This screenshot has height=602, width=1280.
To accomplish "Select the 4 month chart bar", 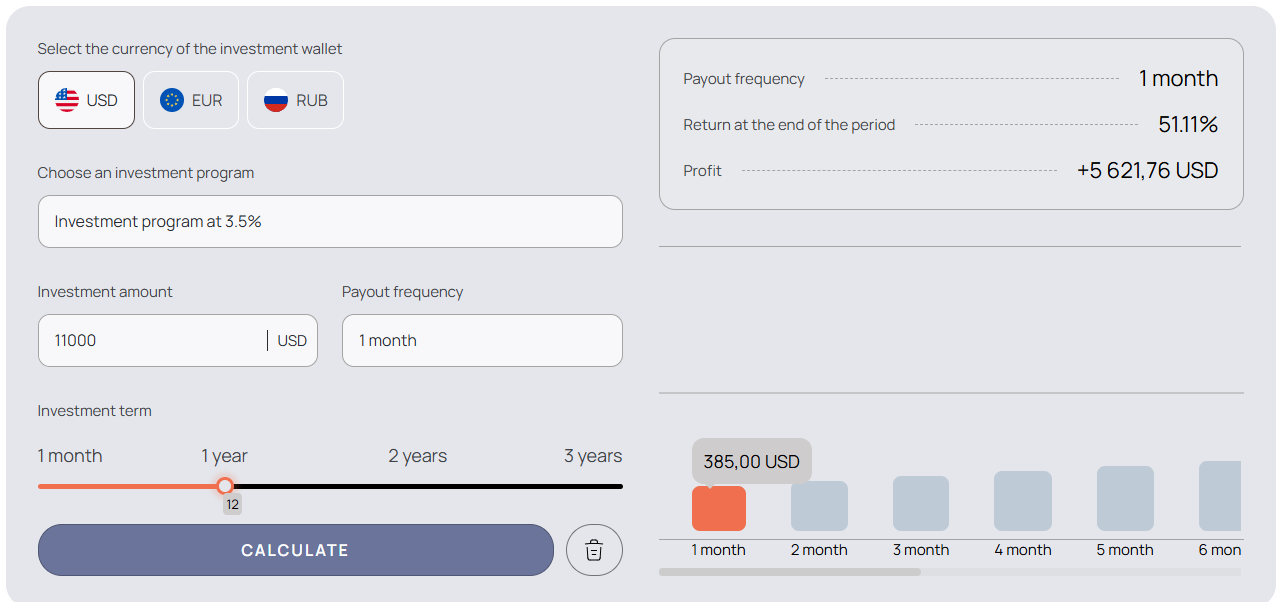I will 1022,501.
